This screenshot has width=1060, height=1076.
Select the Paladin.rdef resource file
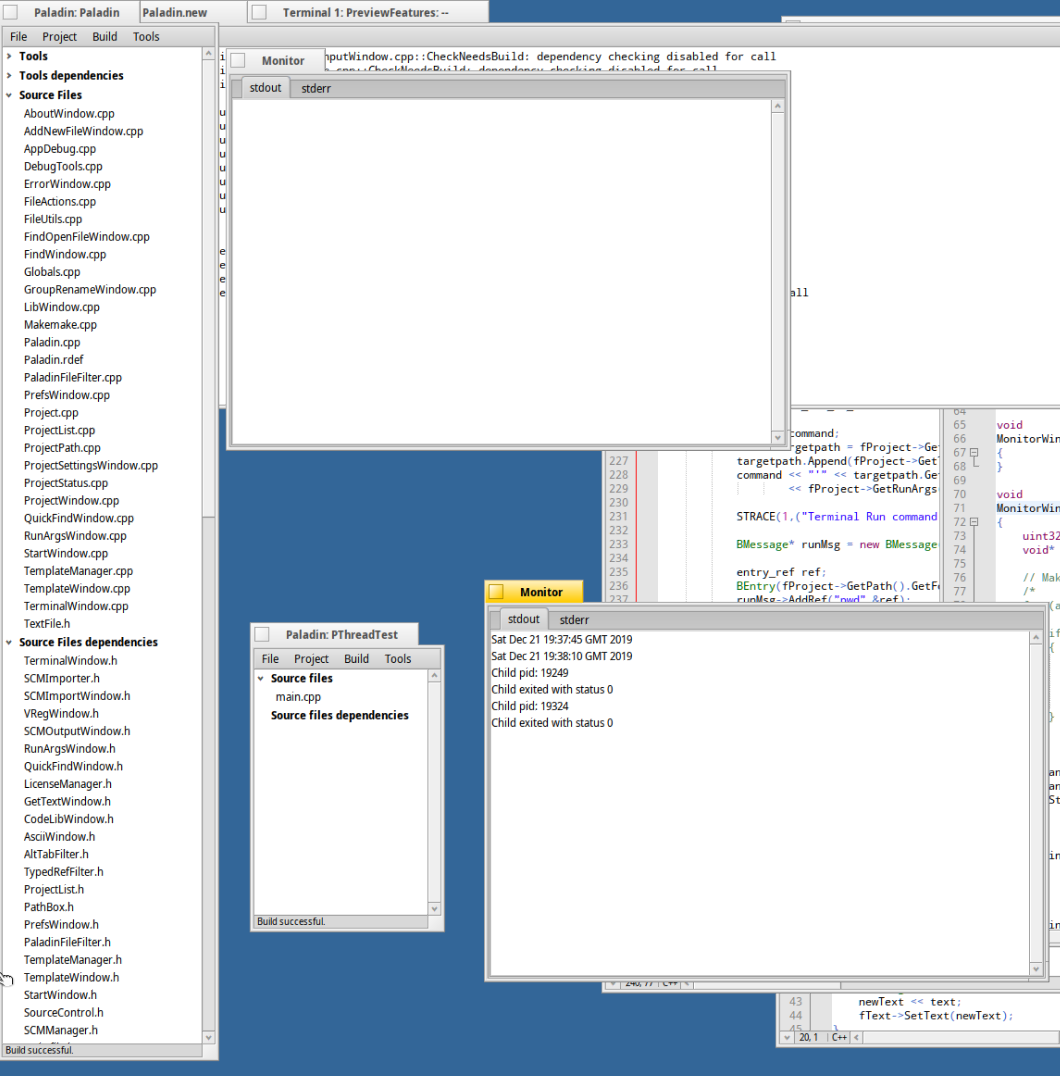(x=54, y=360)
